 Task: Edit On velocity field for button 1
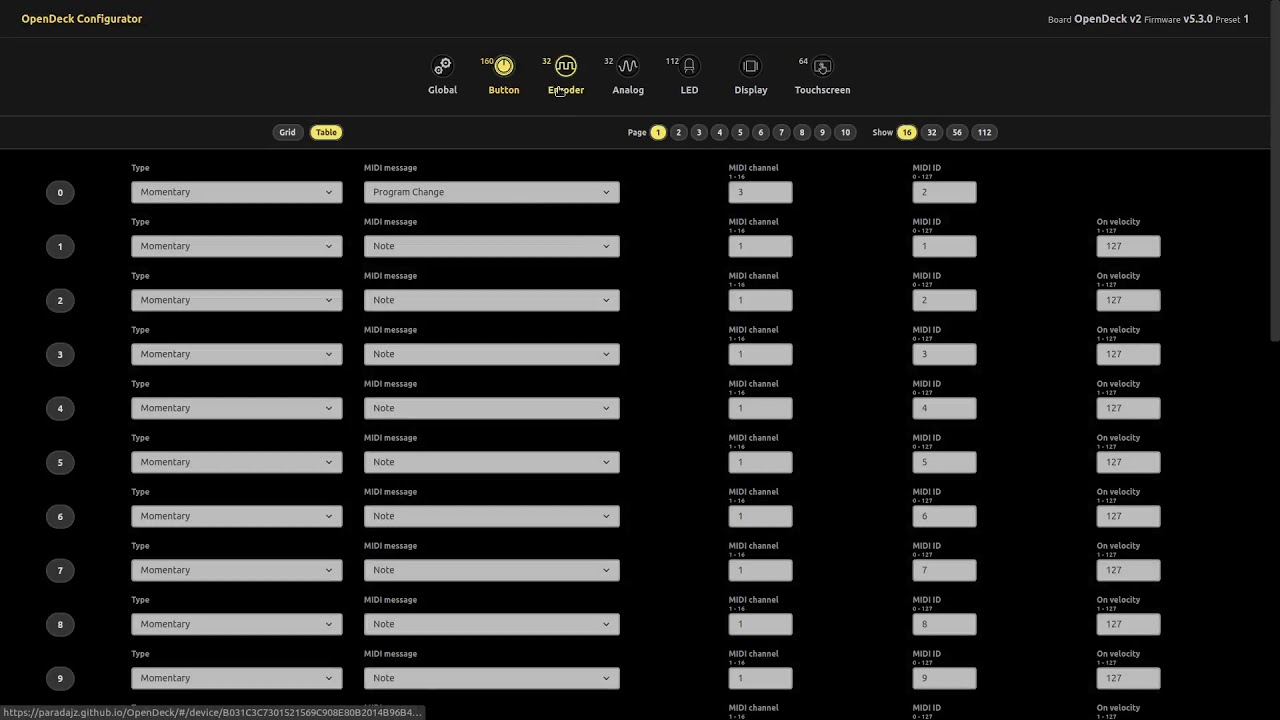click(1129, 246)
